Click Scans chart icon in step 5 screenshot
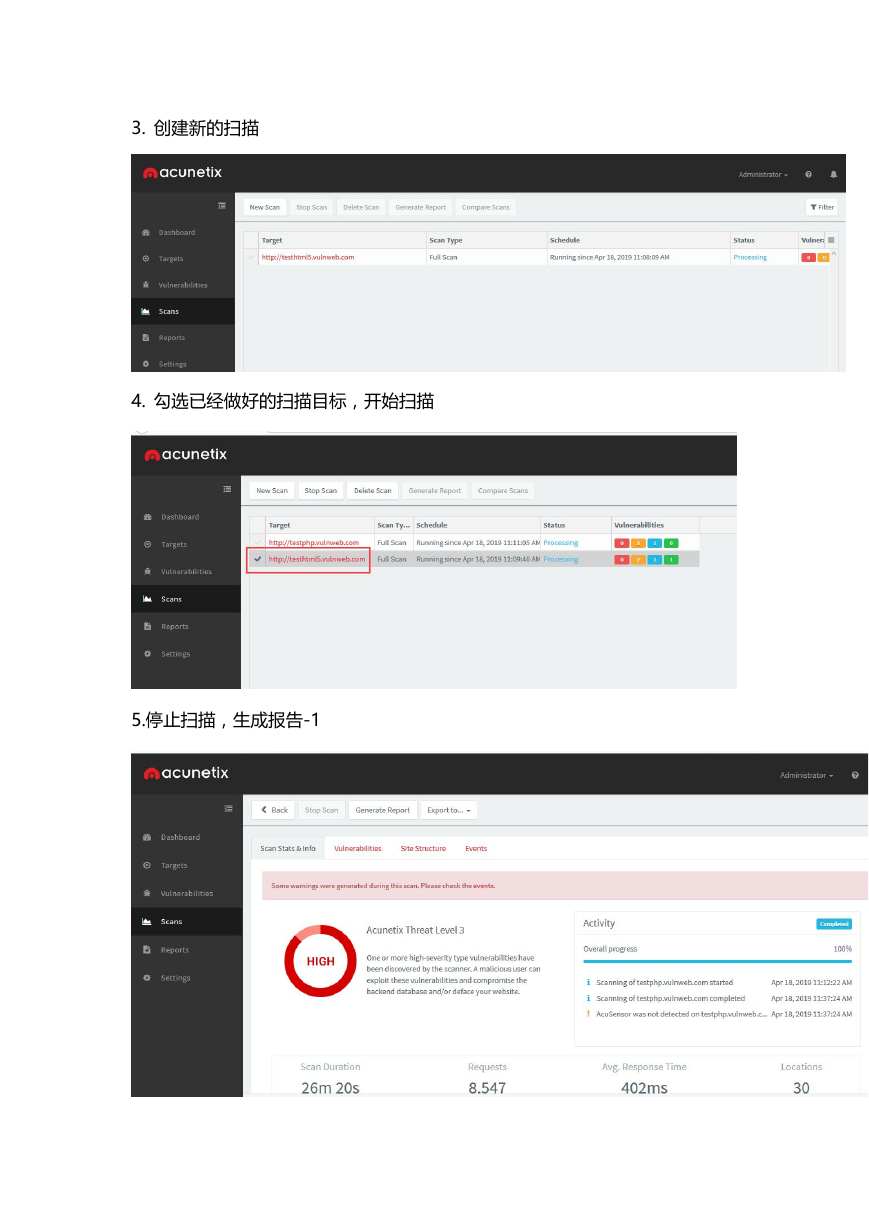This screenshot has height=1228, width=869. pyautogui.click(x=147, y=921)
